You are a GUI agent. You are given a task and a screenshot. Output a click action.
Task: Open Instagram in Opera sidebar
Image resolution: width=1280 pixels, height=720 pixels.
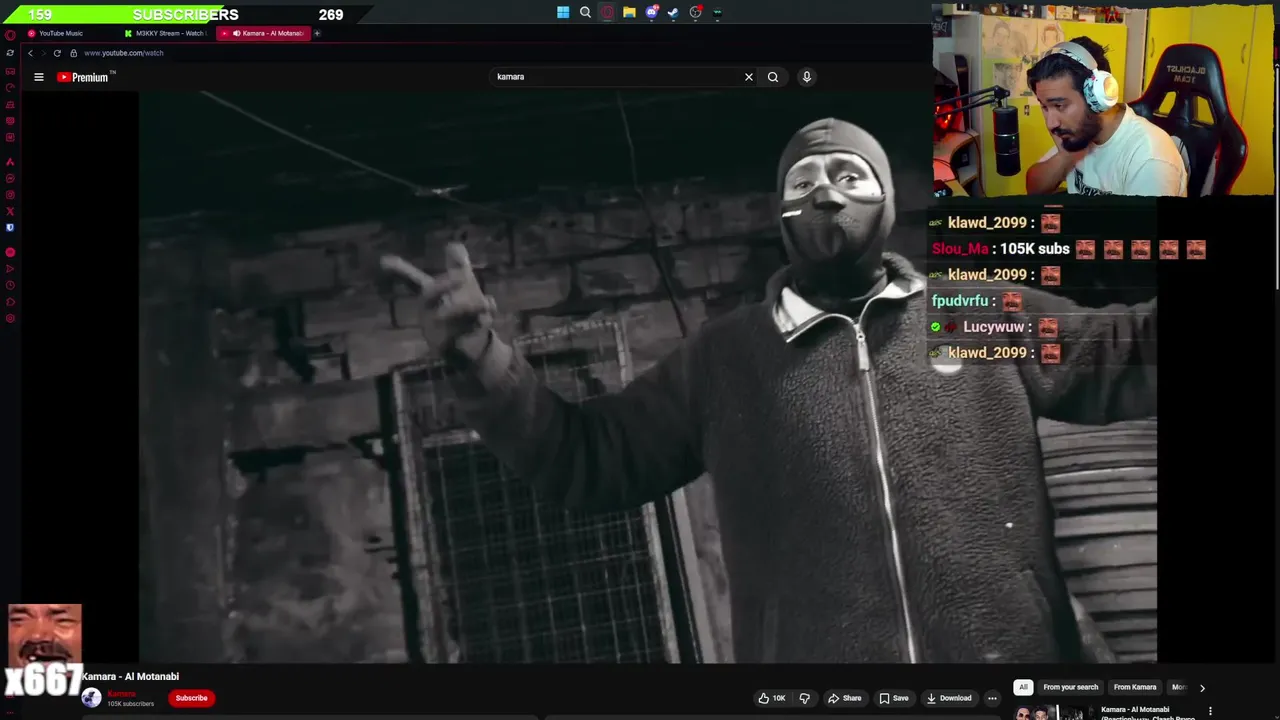click(x=10, y=195)
